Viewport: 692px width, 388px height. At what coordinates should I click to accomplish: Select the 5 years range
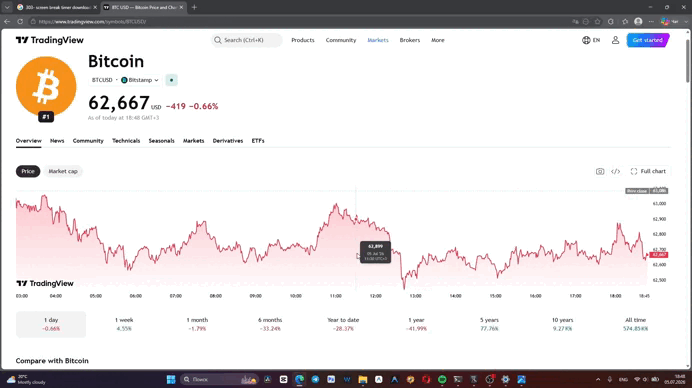[x=489, y=324]
